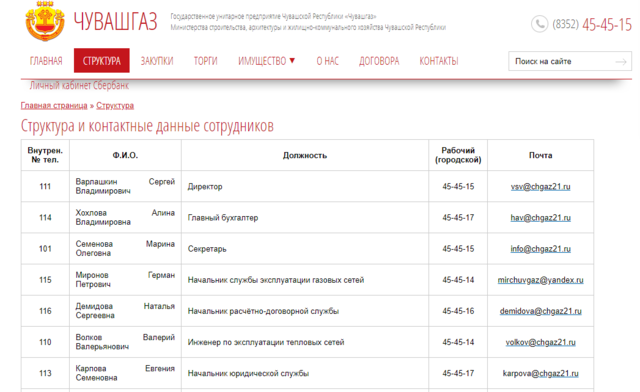Screen dimensions: 640x392
Task: Click work phone 45-45-15 in Варлашкин row
Action: [x=458, y=187]
